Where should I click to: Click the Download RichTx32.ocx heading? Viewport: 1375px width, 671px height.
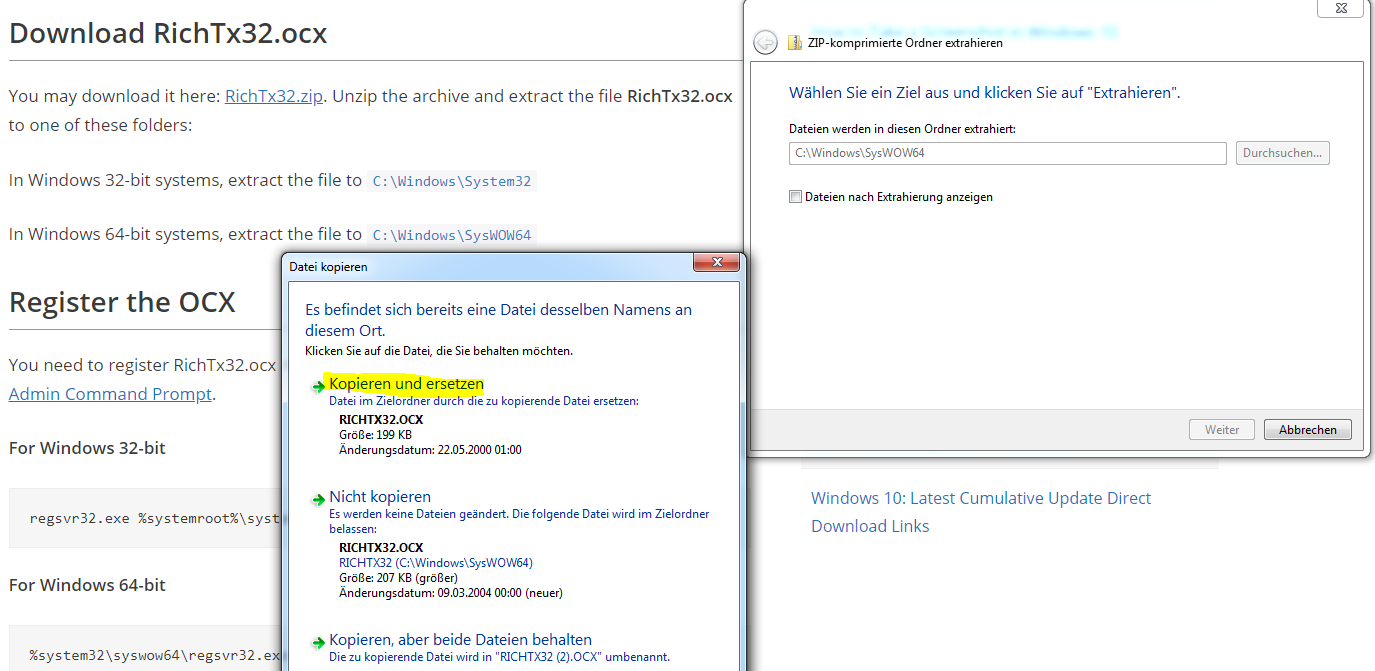point(168,33)
